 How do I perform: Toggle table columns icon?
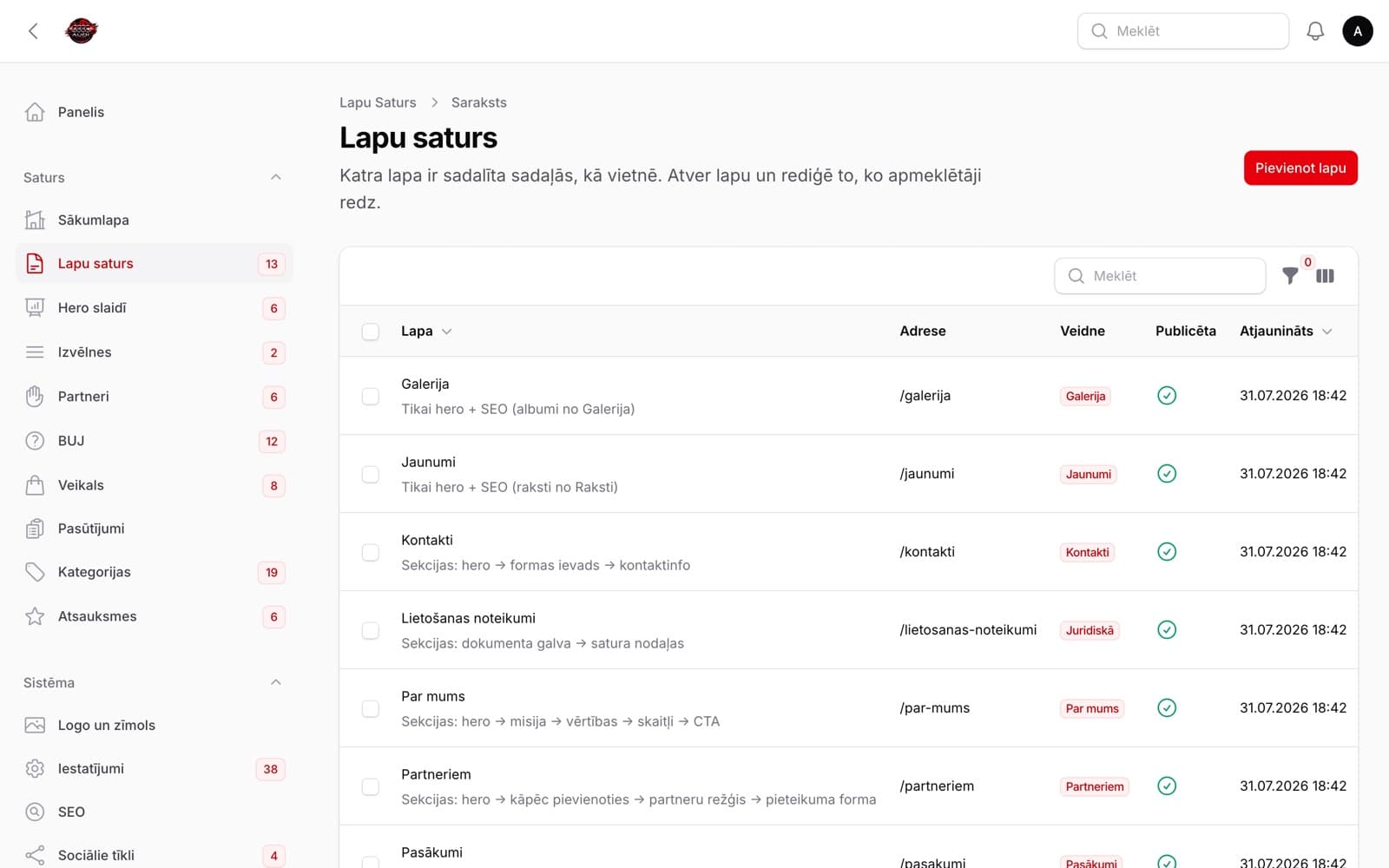[1325, 276]
